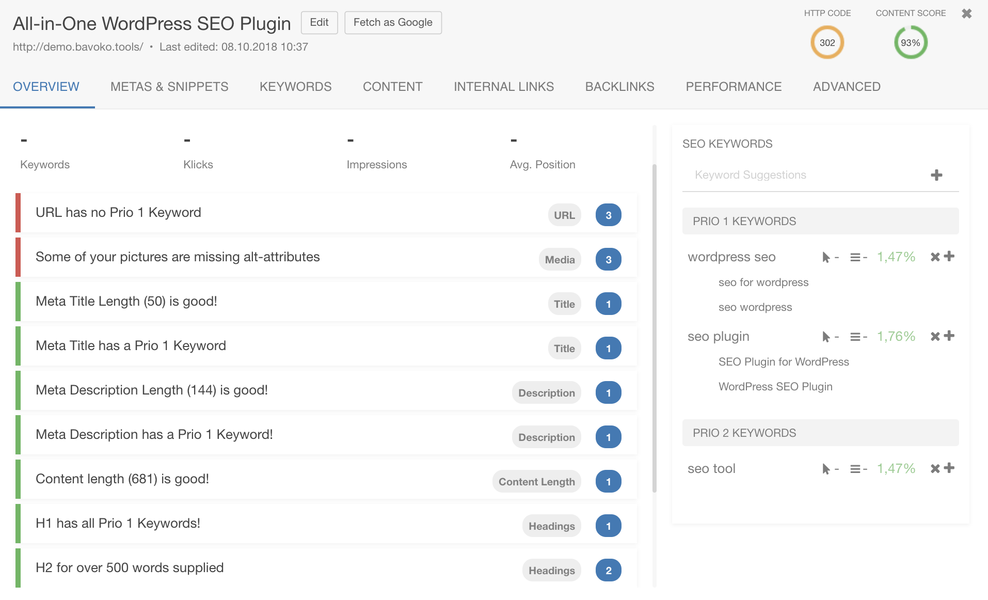This screenshot has height=600, width=988.
Task: Click the PRIO 1 KEYWORDS header
Action: (820, 221)
